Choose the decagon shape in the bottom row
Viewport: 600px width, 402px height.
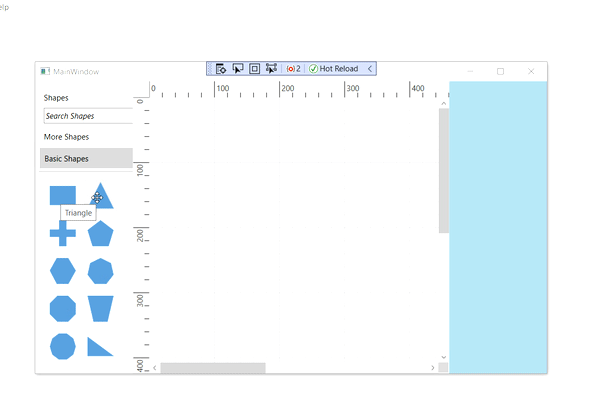pyautogui.click(x=63, y=346)
